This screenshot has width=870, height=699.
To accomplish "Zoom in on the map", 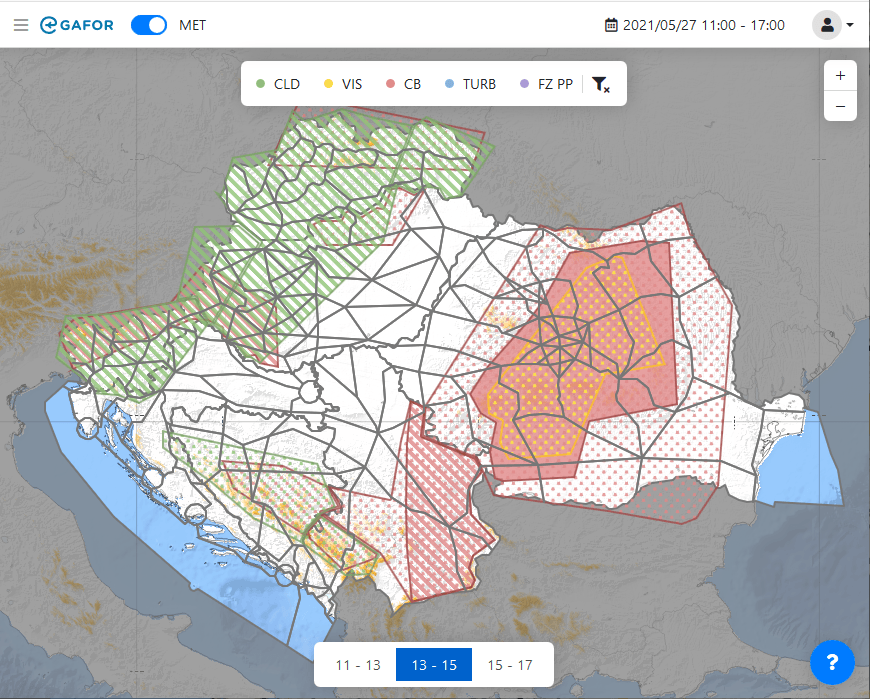I will (840, 75).
